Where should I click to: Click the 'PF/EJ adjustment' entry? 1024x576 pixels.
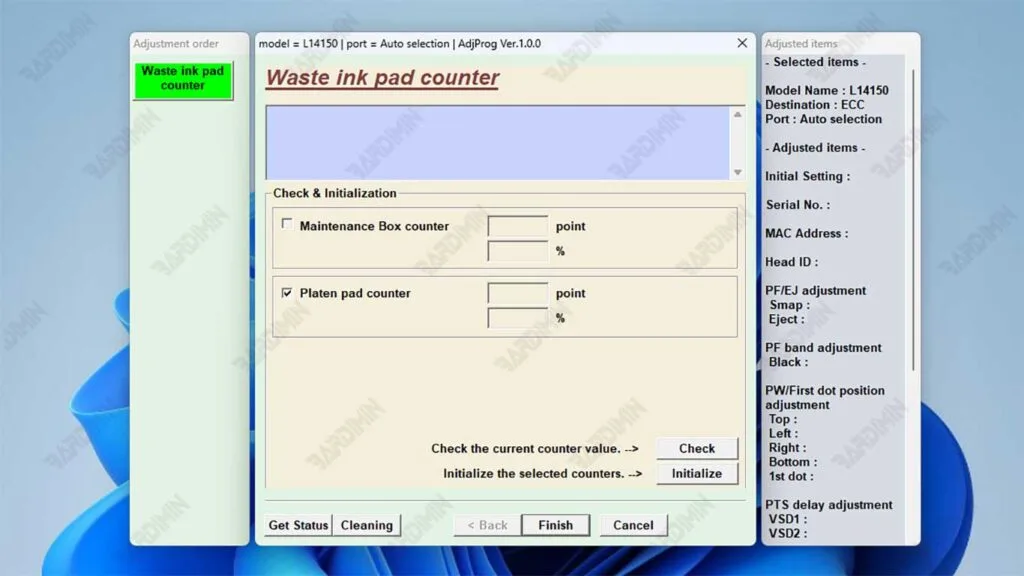(816, 291)
